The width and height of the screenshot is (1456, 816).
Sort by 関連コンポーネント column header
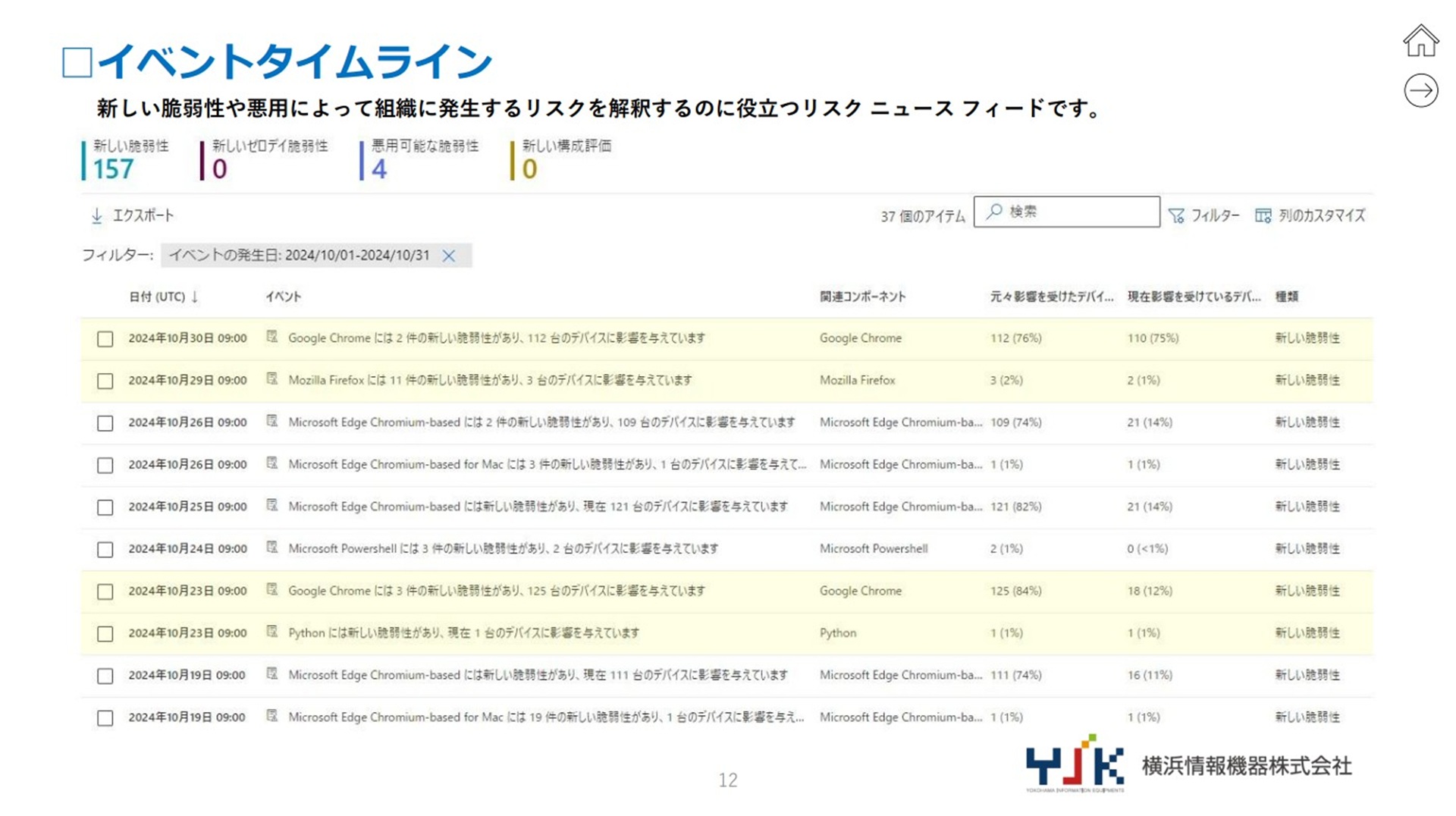[x=862, y=297]
